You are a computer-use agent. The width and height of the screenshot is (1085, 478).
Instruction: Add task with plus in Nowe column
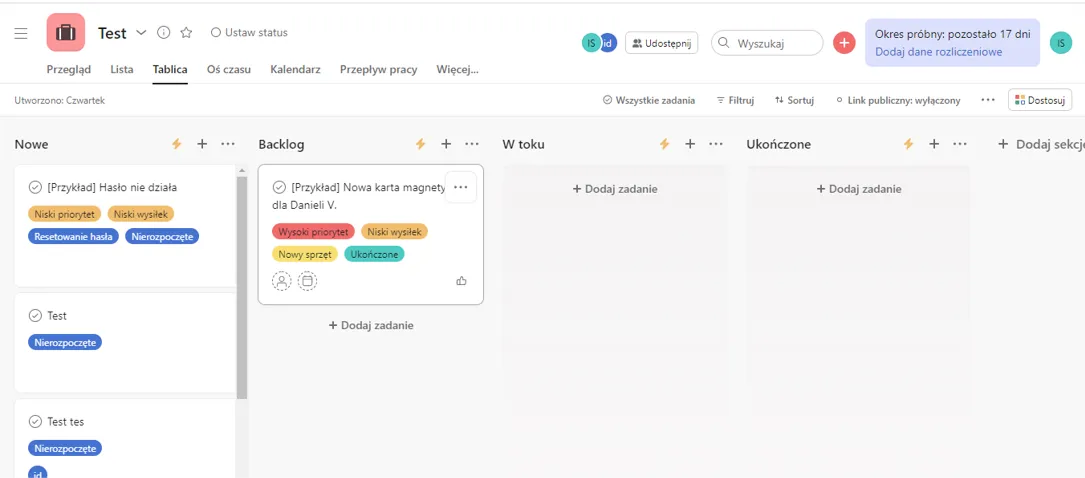coord(202,145)
